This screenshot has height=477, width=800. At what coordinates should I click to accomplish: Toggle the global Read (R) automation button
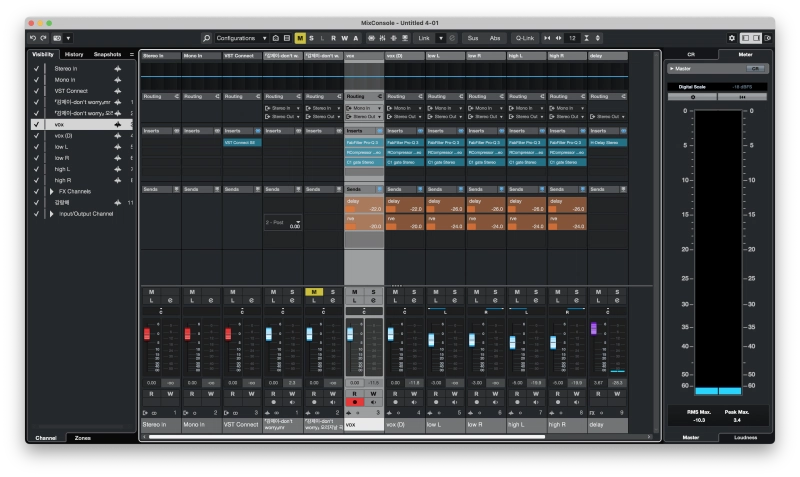click(333, 38)
